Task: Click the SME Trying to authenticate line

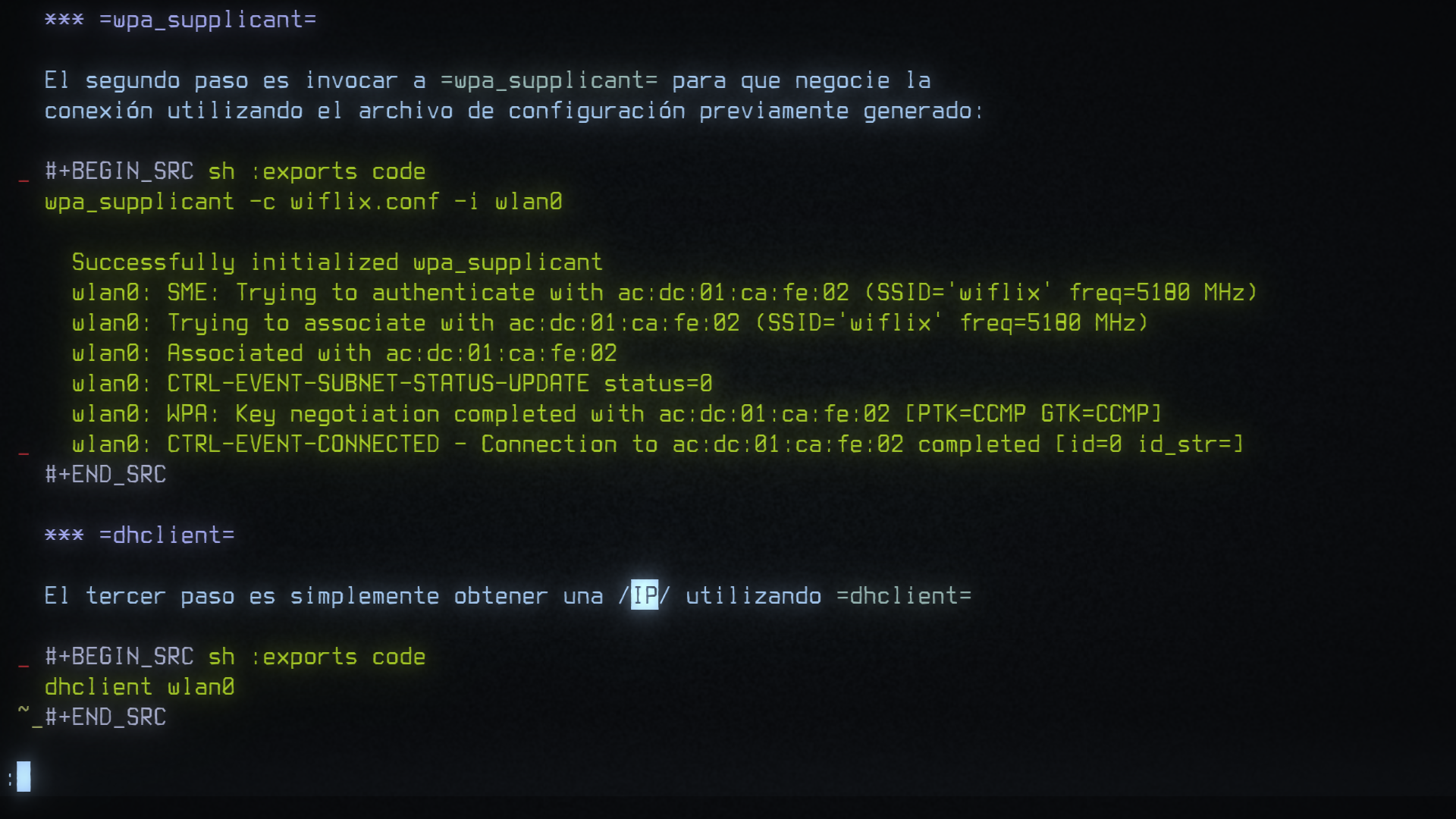Action: [x=665, y=293]
